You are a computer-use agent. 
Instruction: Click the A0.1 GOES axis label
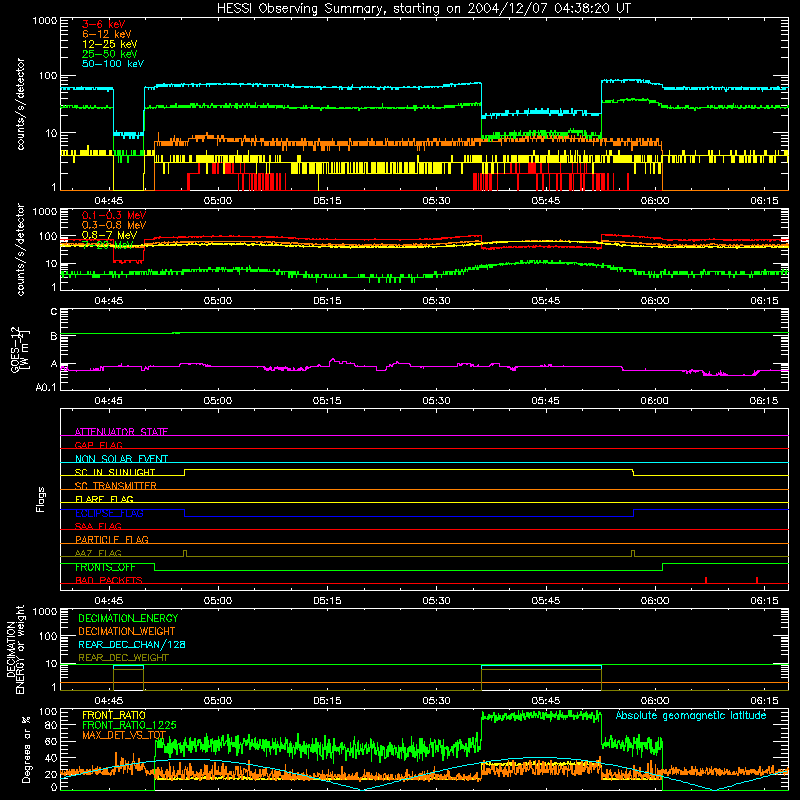point(46,387)
